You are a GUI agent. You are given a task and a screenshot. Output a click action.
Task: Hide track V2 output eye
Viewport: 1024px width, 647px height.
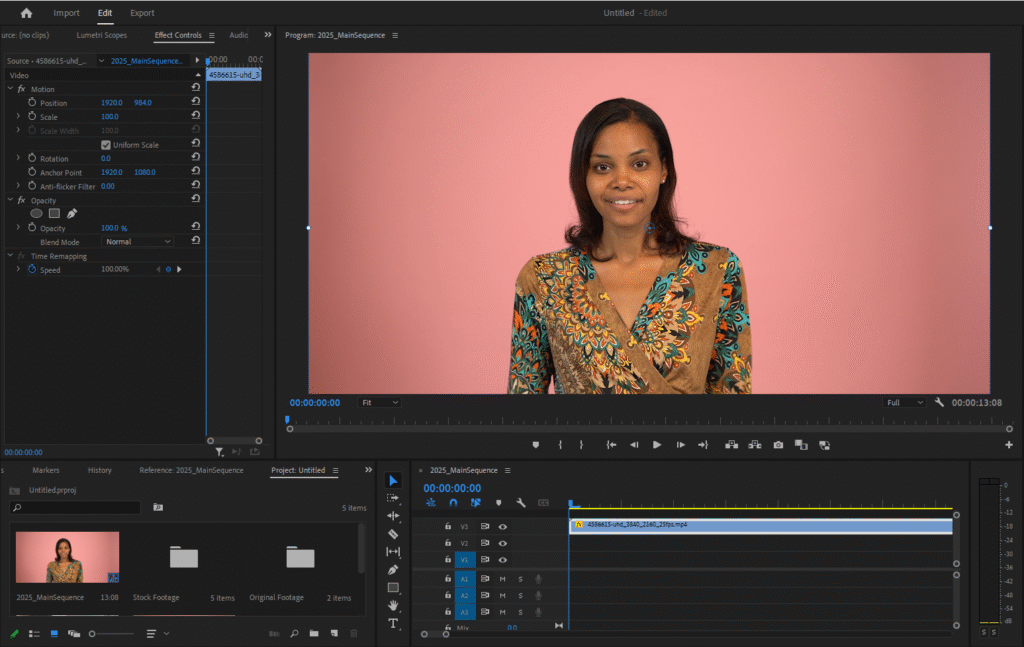coord(503,543)
